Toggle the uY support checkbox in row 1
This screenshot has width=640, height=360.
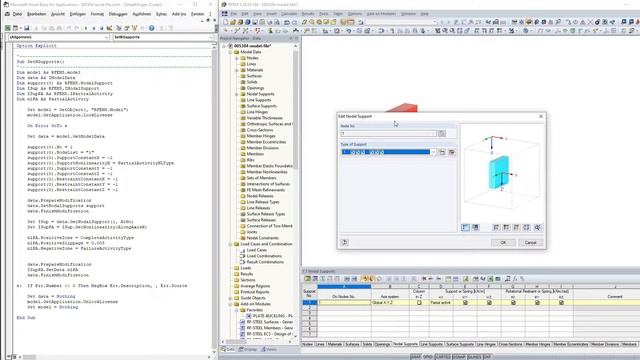point(465,302)
